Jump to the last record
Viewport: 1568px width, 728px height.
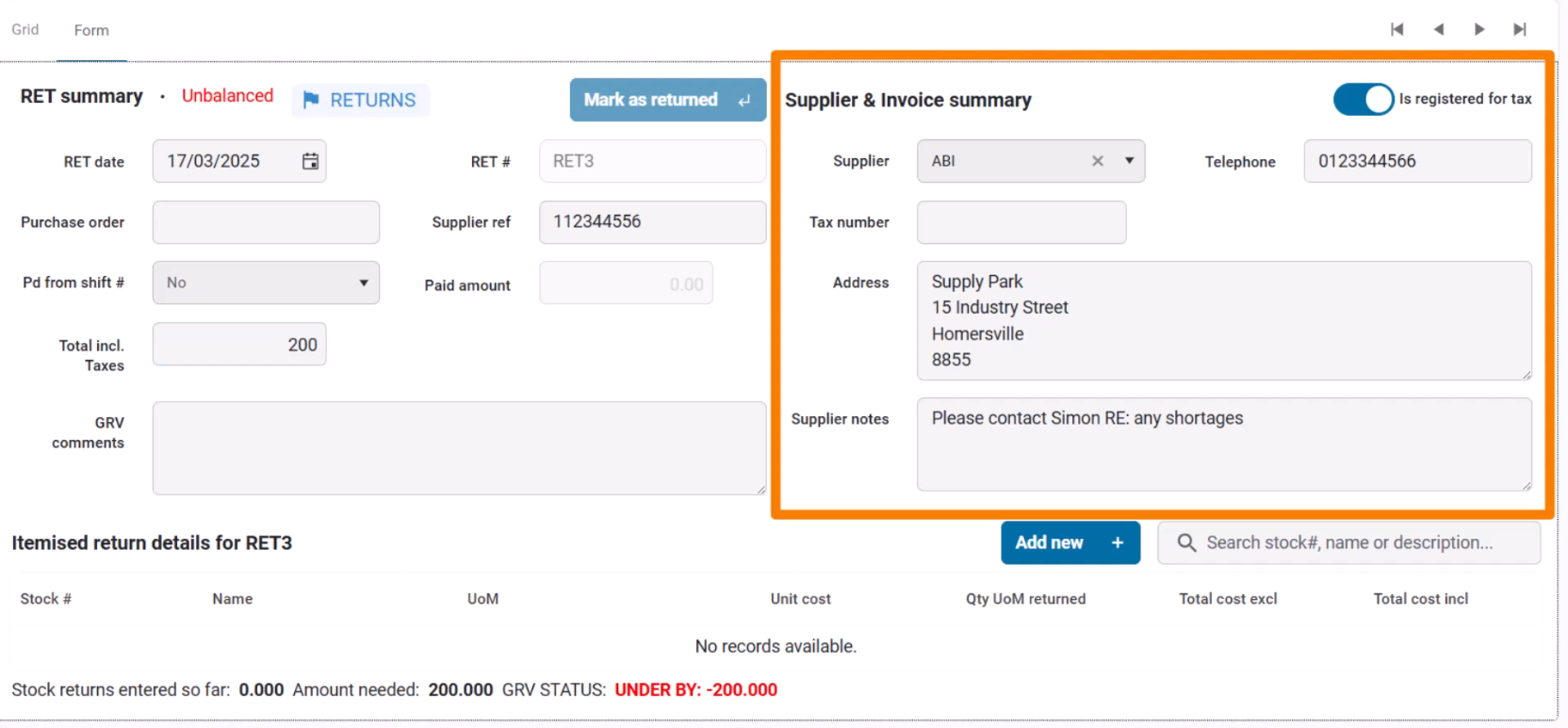(x=1520, y=29)
